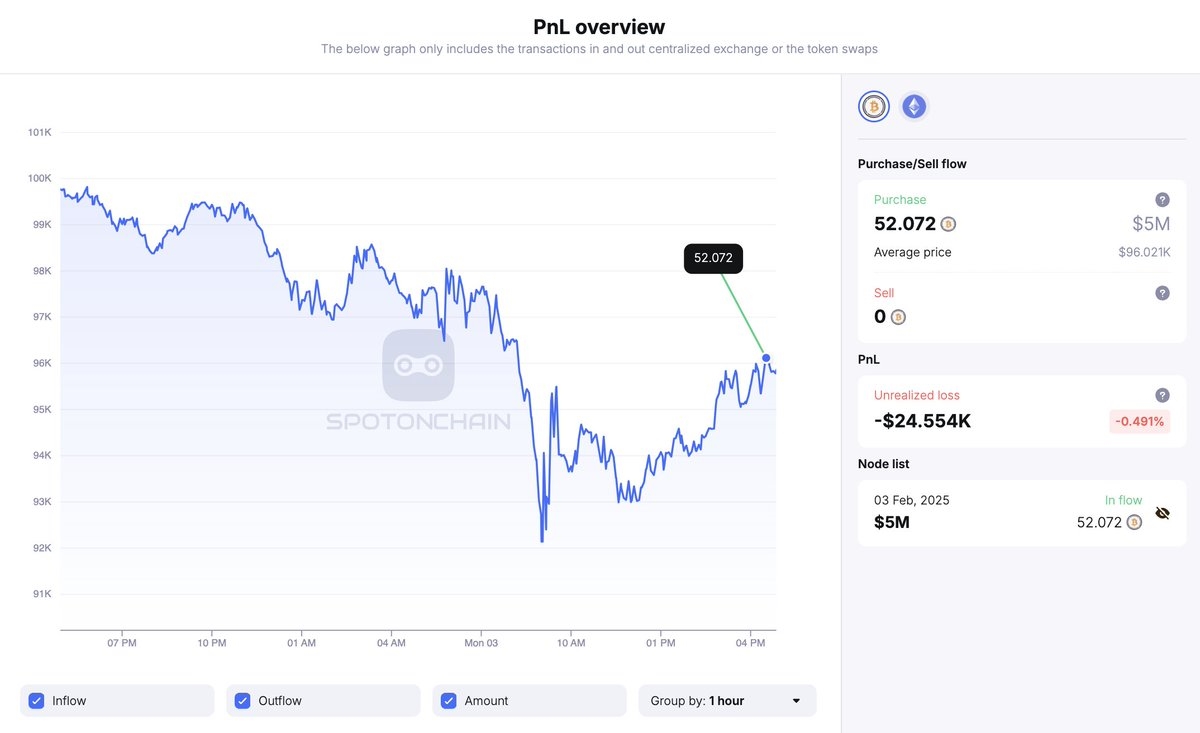Click the -0.491% loss badge
Viewport: 1200px width, 733px height.
1140,421
